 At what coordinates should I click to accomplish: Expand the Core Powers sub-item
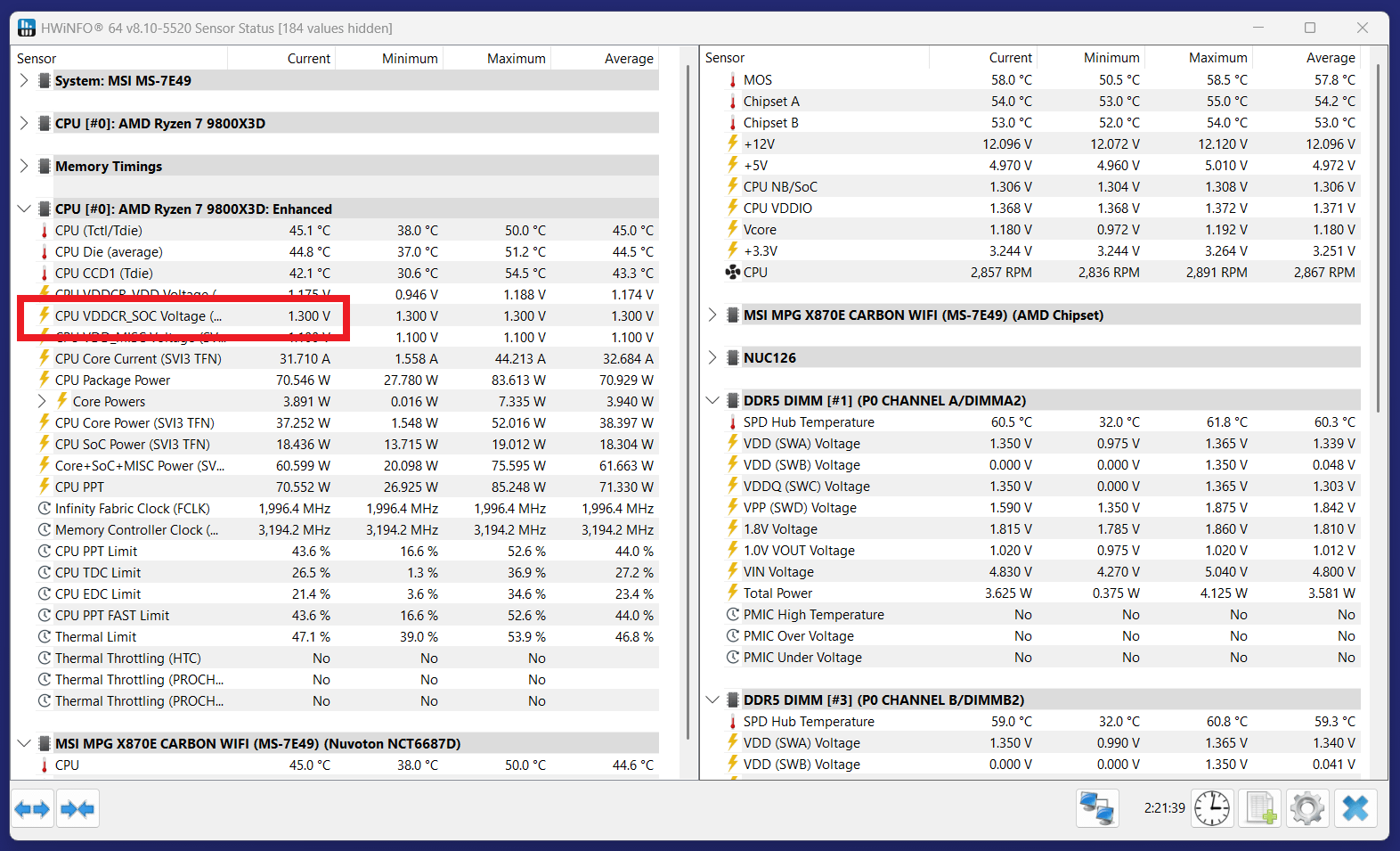(42, 401)
